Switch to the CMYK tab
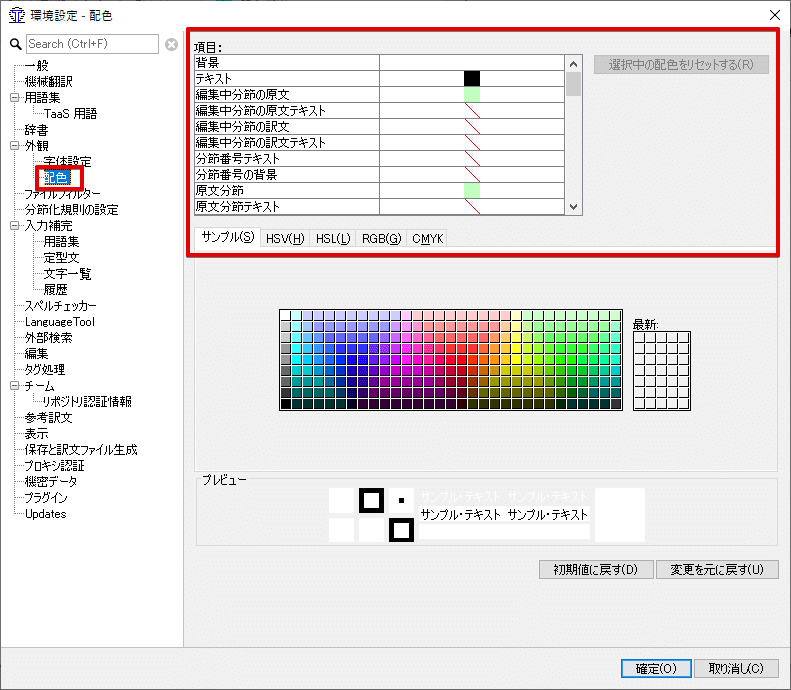 point(427,239)
